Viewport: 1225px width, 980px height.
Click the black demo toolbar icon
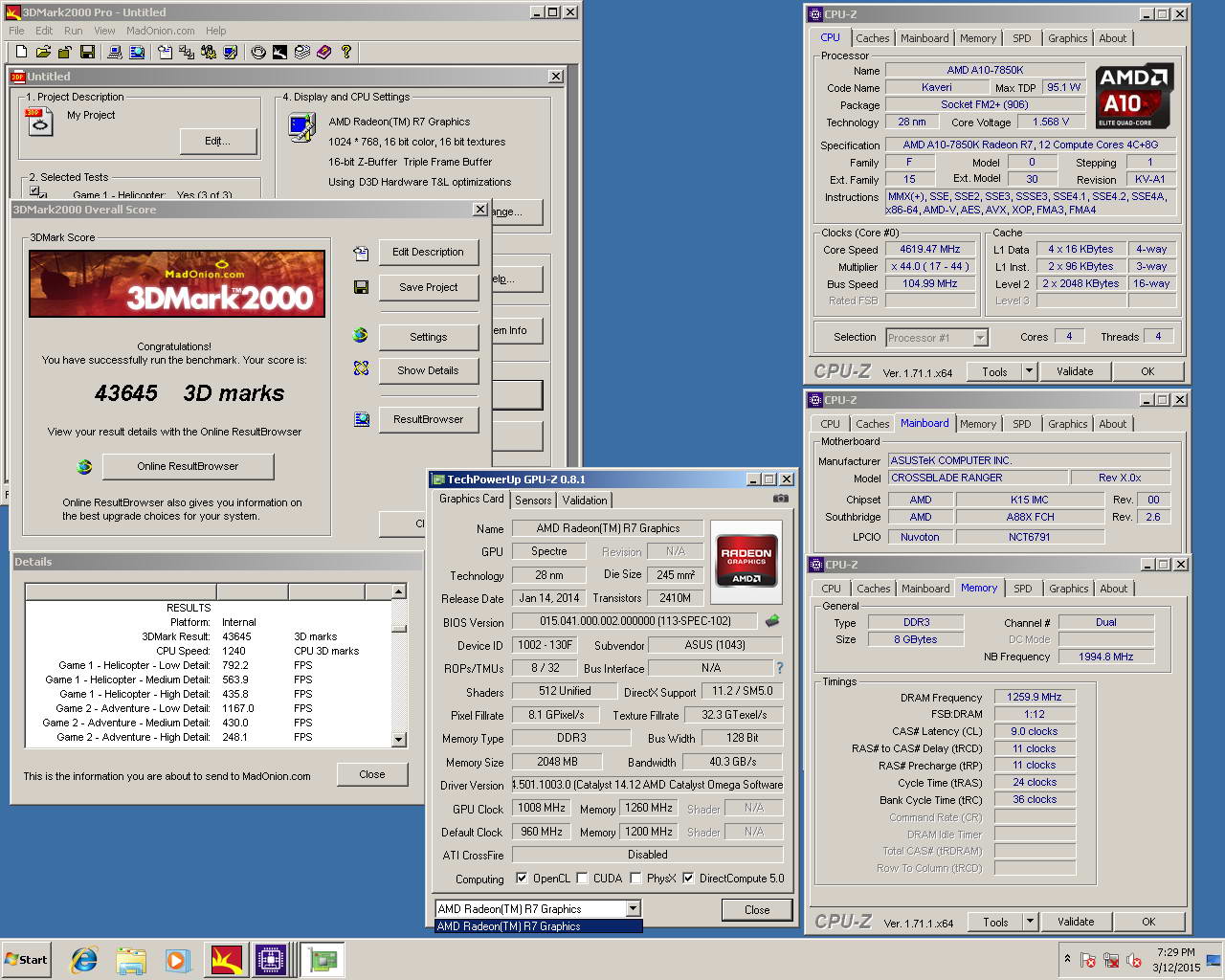[280, 52]
